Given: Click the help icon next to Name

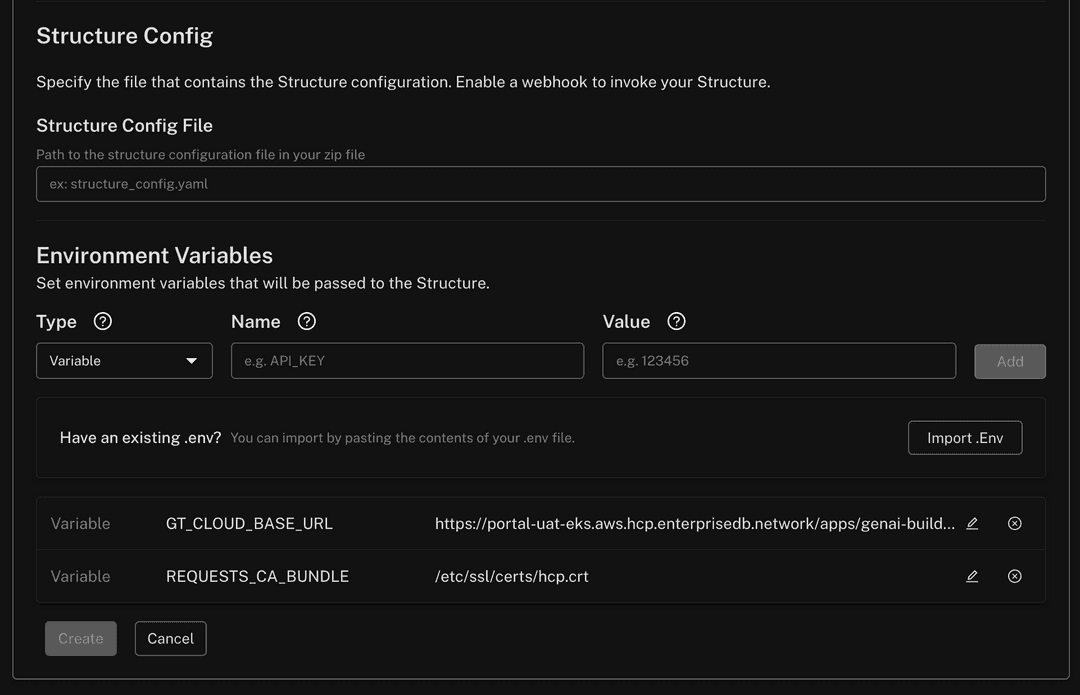Looking at the screenshot, I should click(x=306, y=321).
